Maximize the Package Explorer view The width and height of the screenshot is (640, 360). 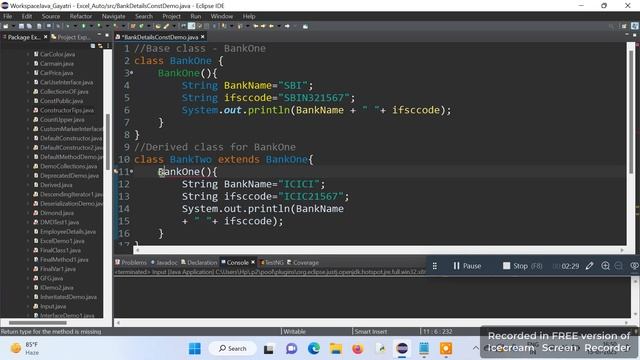tap(107, 35)
